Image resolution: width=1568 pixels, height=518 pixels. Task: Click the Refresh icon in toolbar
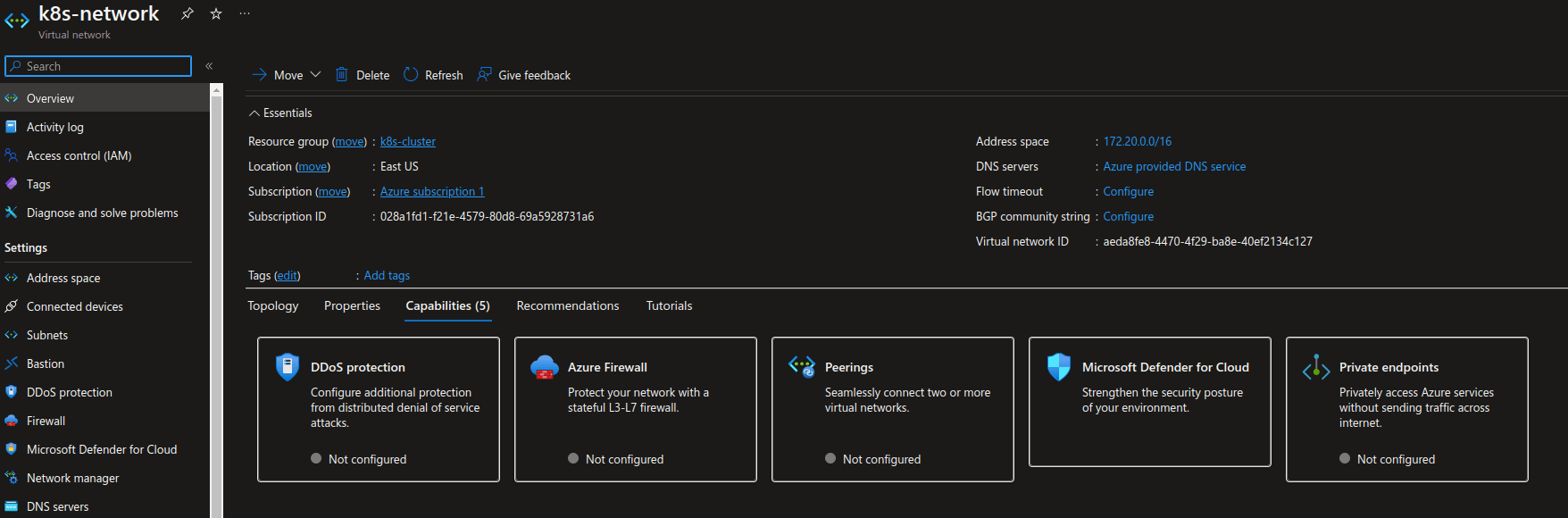411,75
